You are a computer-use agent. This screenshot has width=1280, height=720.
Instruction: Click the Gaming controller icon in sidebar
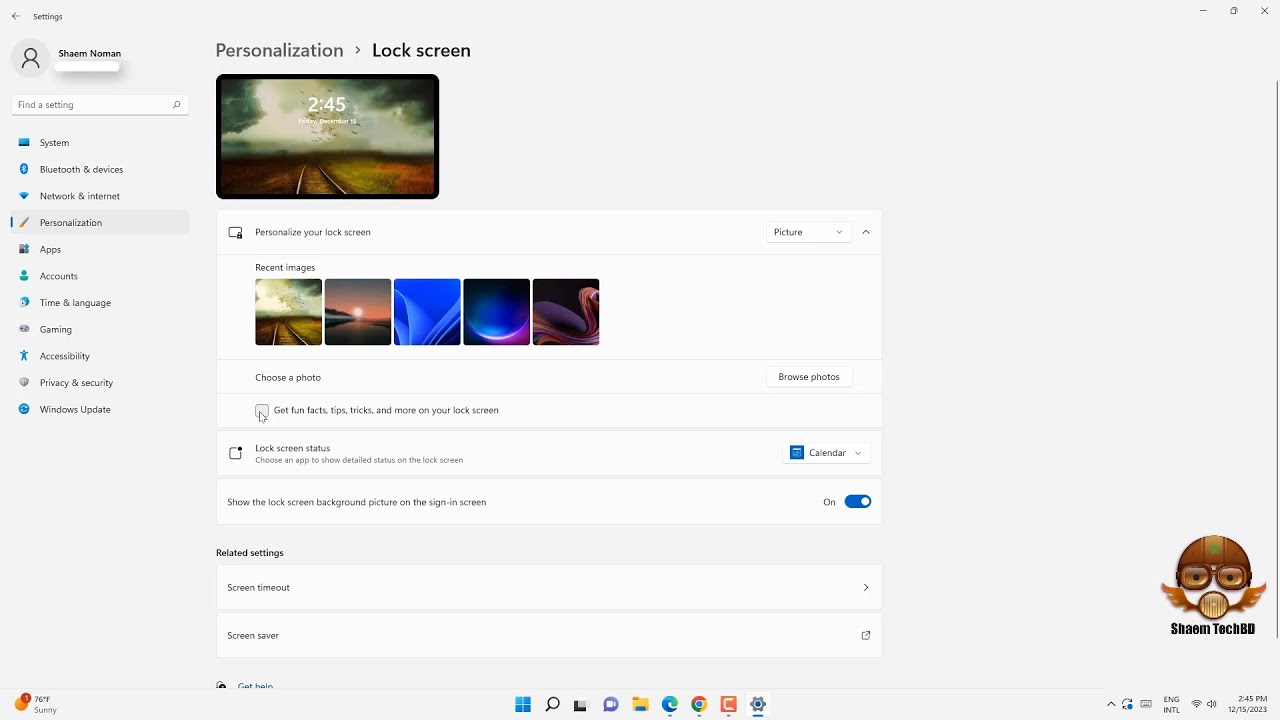(24, 329)
